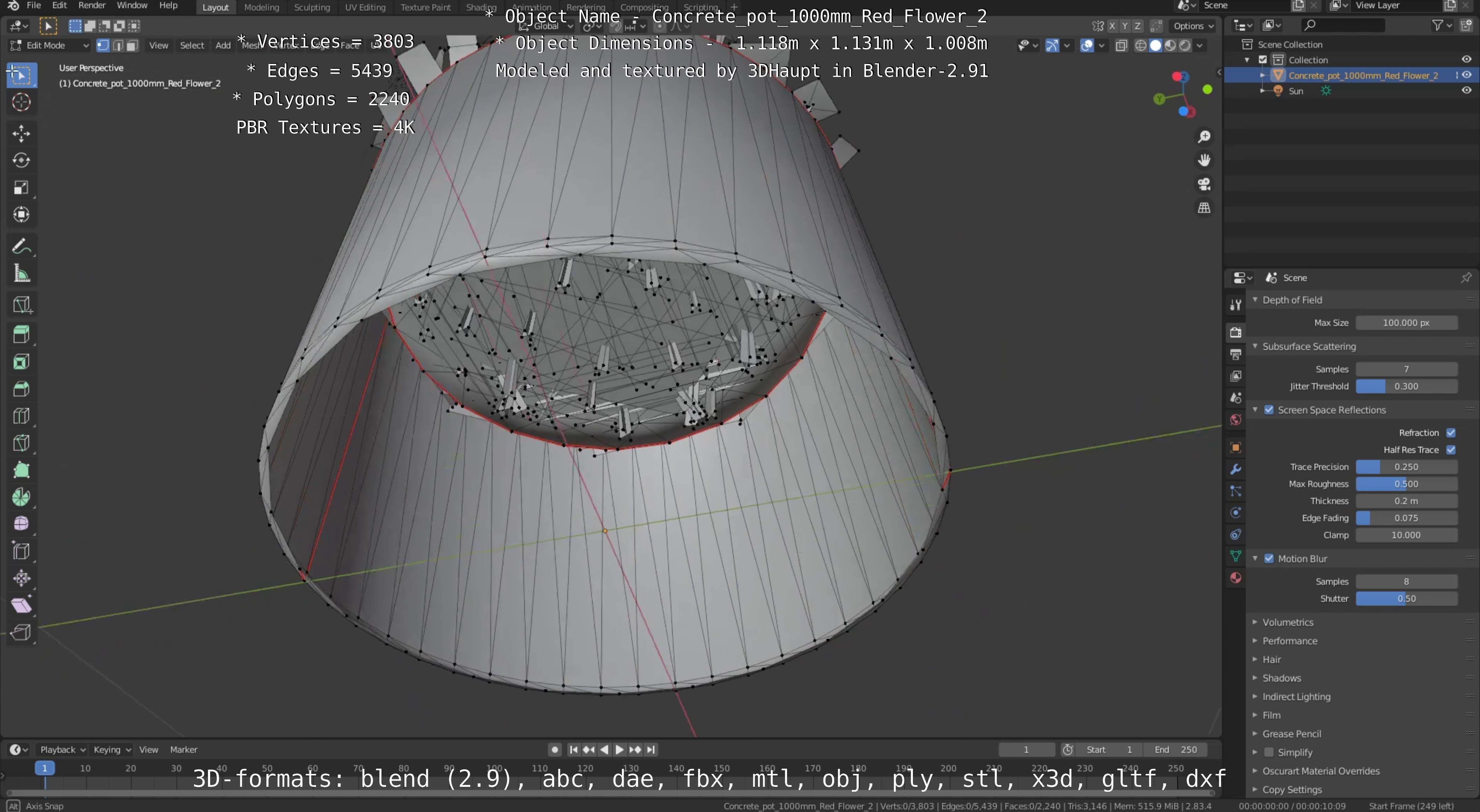Open the Material properties tab icon
1480x812 pixels.
coord(1236,578)
